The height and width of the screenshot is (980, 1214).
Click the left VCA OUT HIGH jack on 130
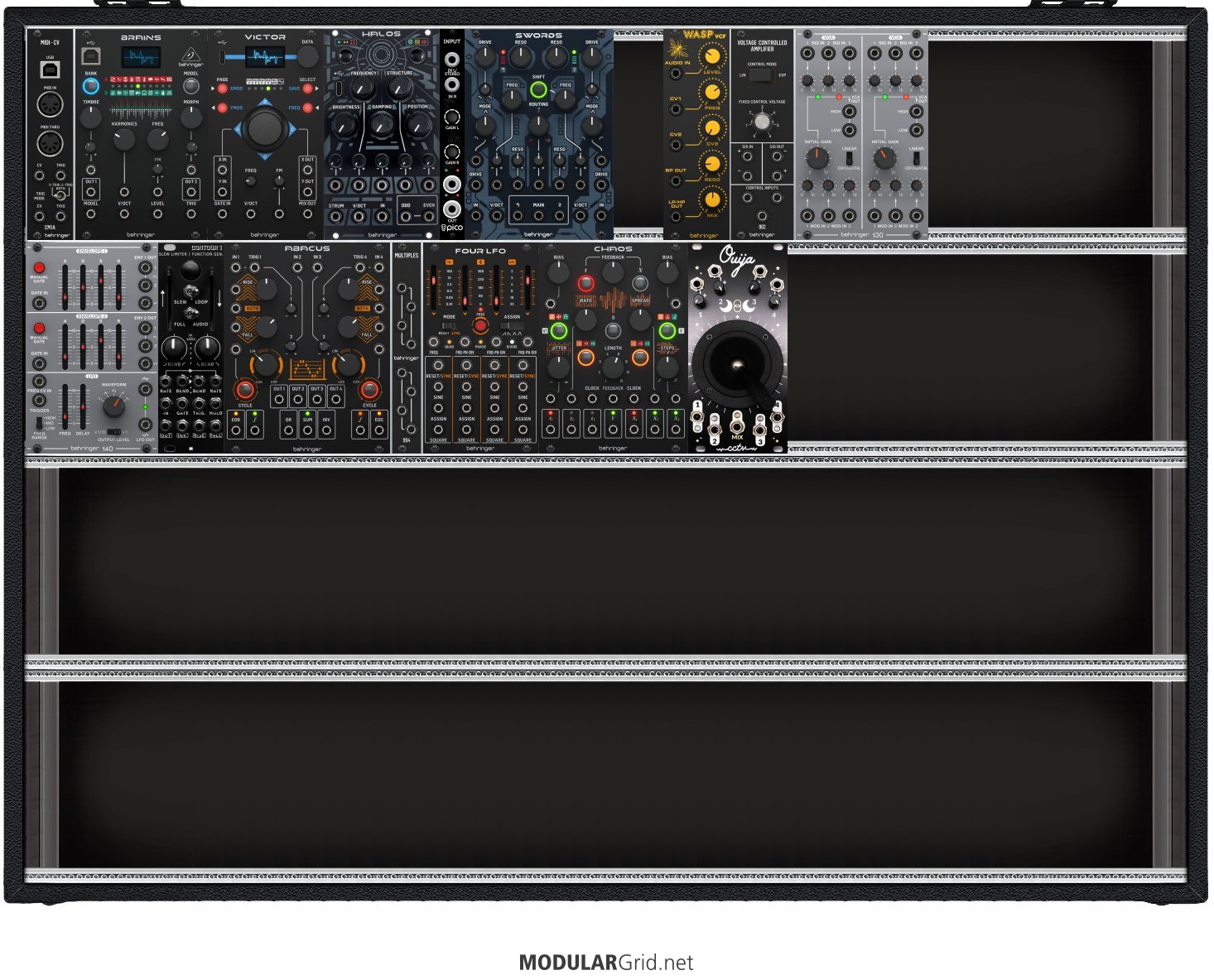[849, 113]
